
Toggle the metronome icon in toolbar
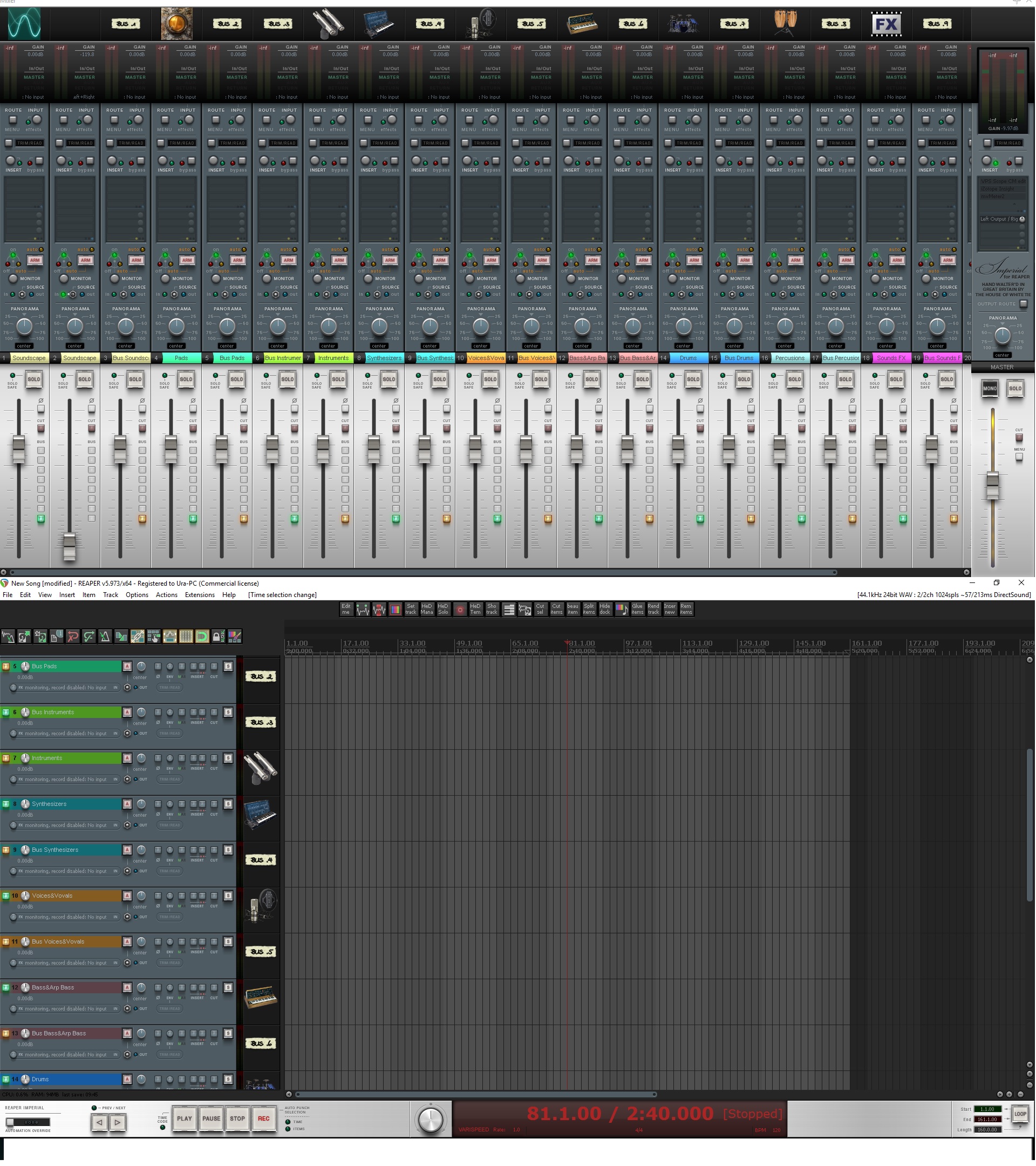105,636
